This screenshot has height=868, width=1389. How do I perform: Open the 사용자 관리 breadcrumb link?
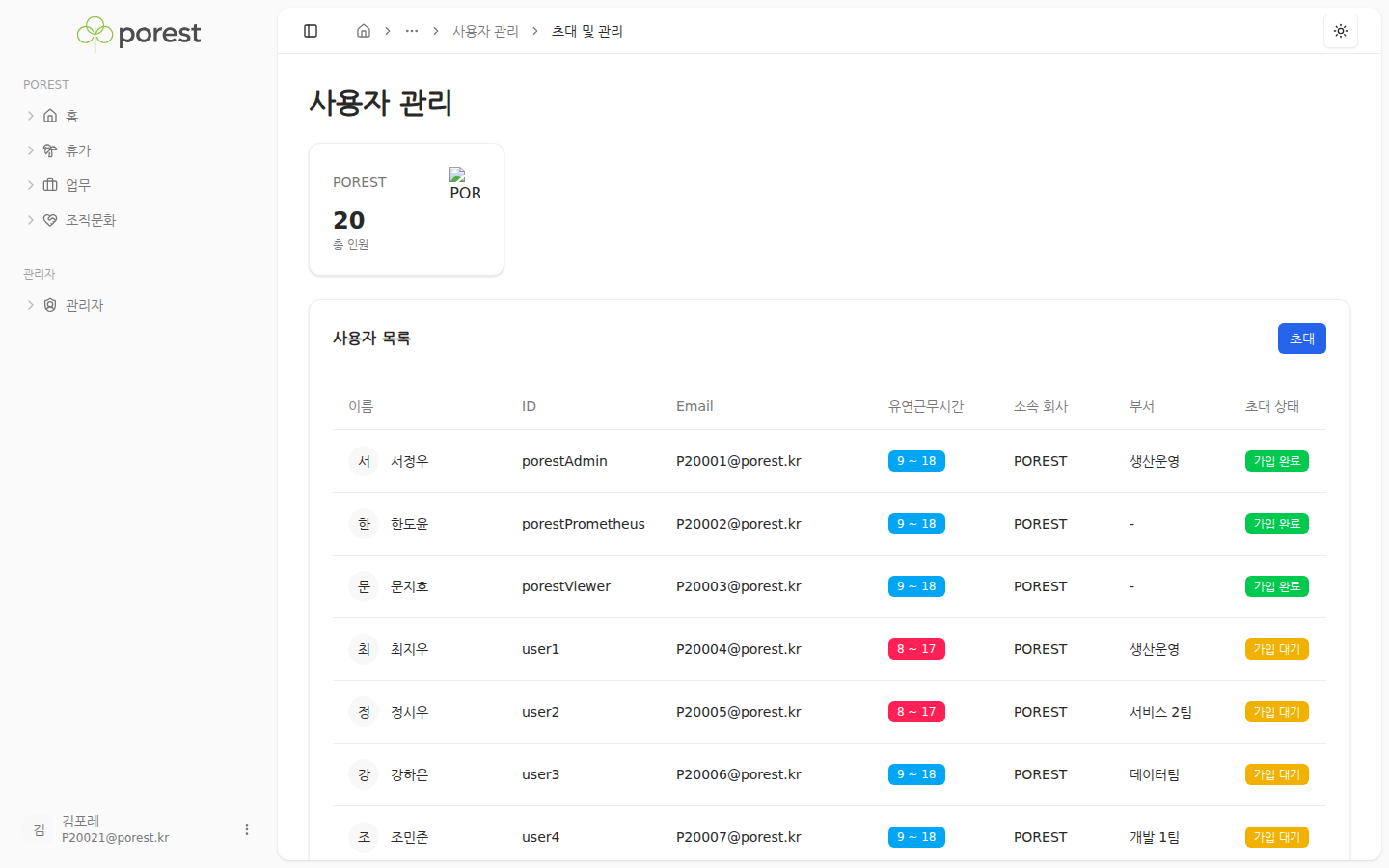pyautogui.click(x=485, y=31)
